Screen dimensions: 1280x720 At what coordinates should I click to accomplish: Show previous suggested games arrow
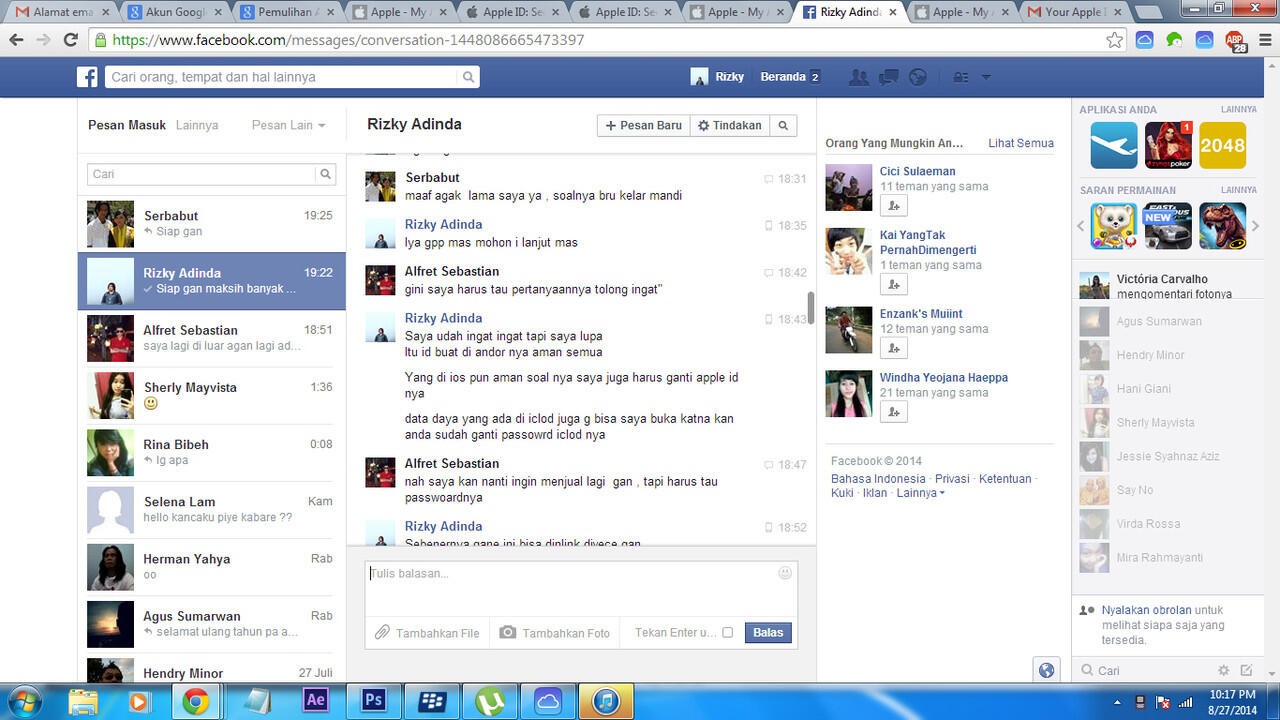pos(1081,226)
